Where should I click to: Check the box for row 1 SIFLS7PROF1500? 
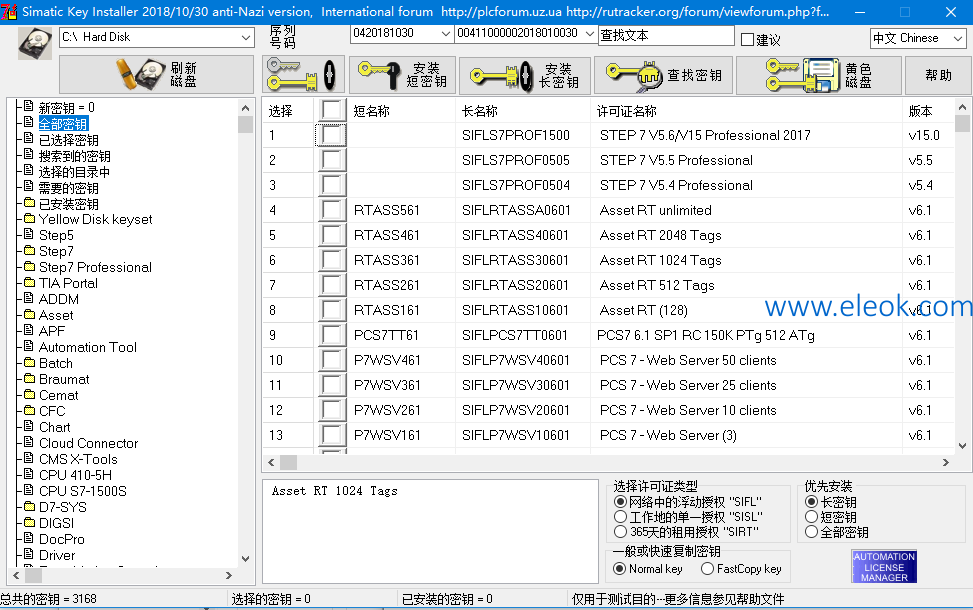click(x=332, y=135)
